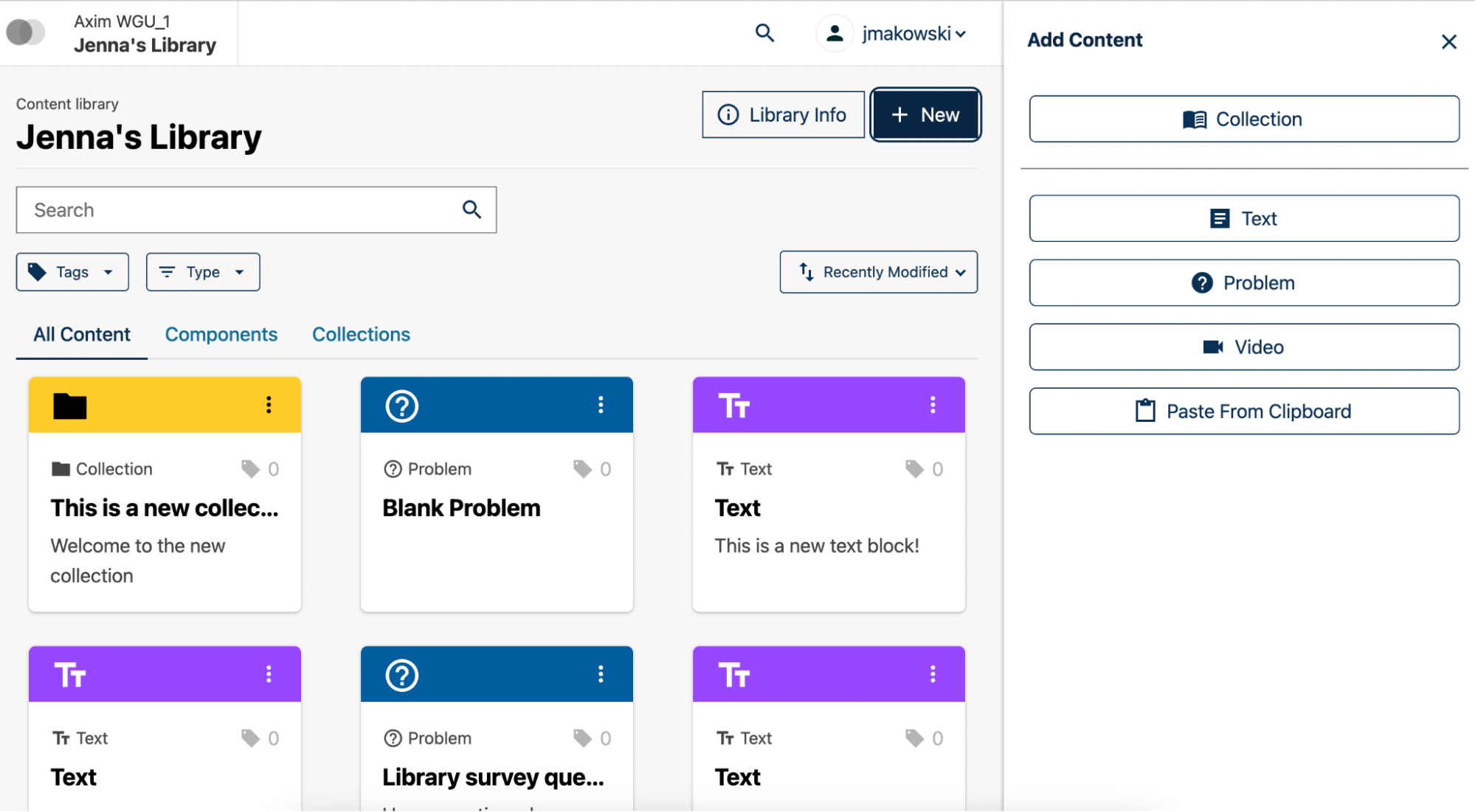Open the kebab menu on This is a new collection card
The width and height of the screenshot is (1475, 812).
click(x=269, y=404)
